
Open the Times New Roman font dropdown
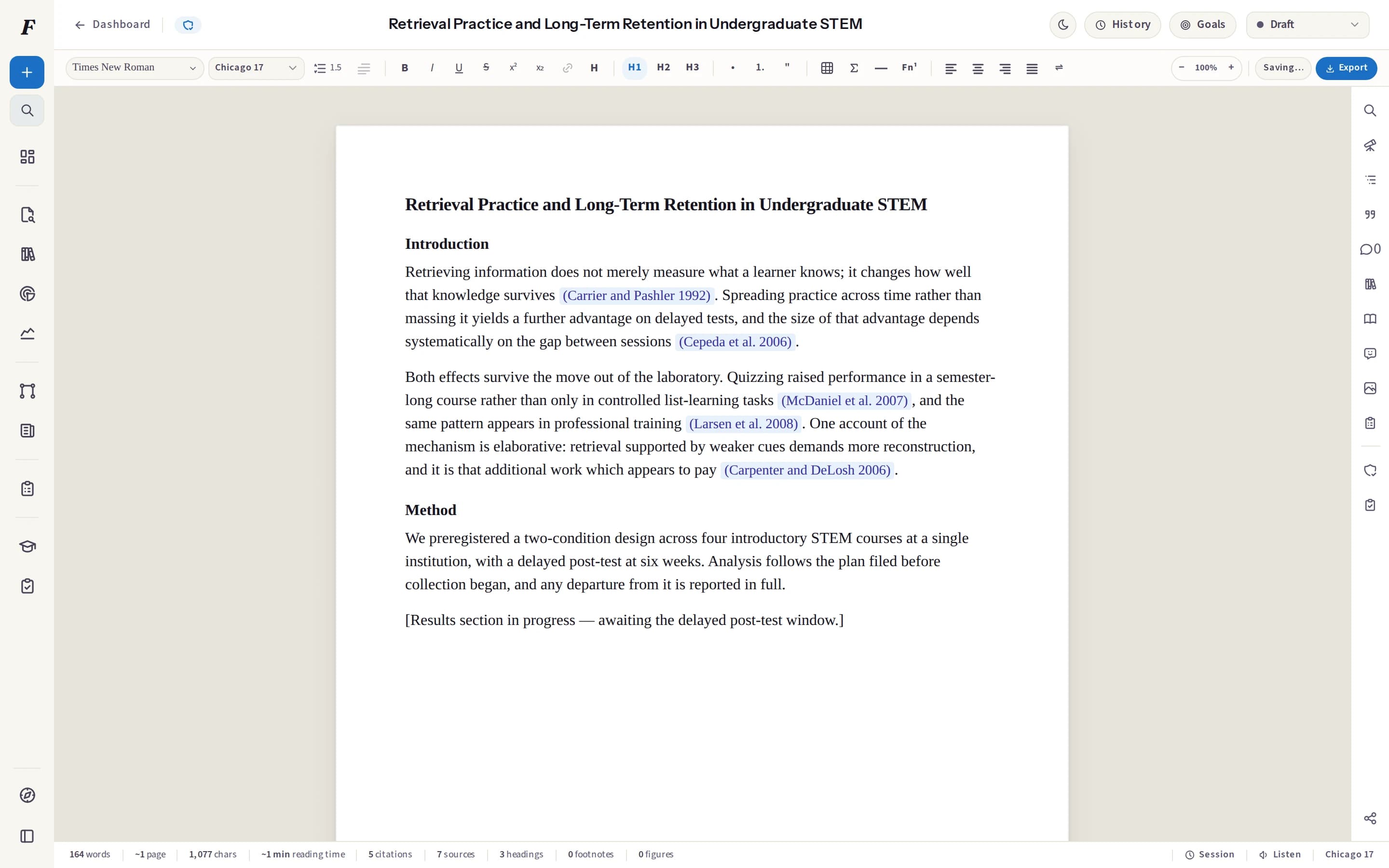[x=135, y=68]
